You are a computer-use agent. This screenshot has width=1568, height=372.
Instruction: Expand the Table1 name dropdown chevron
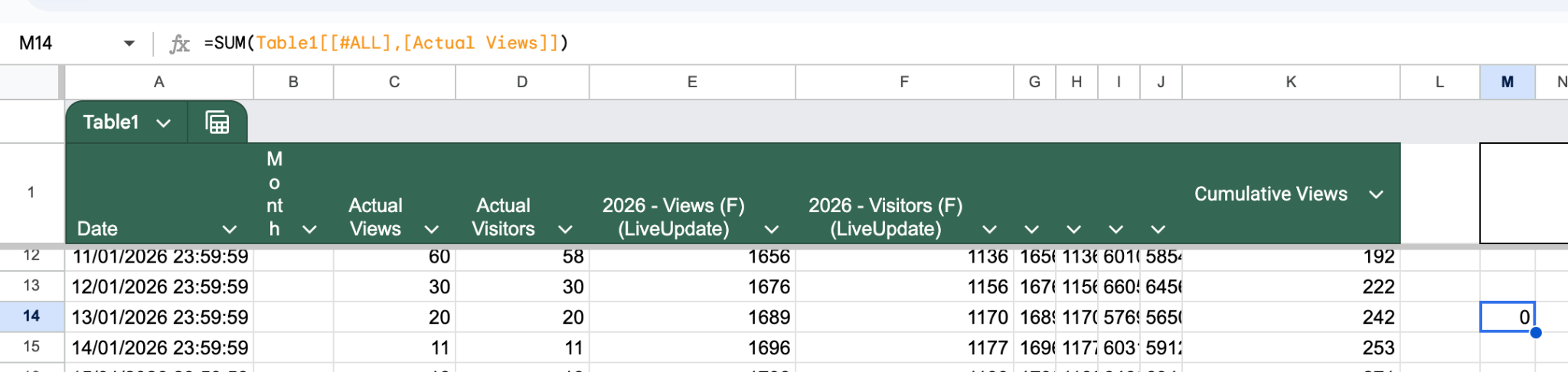pos(163,123)
